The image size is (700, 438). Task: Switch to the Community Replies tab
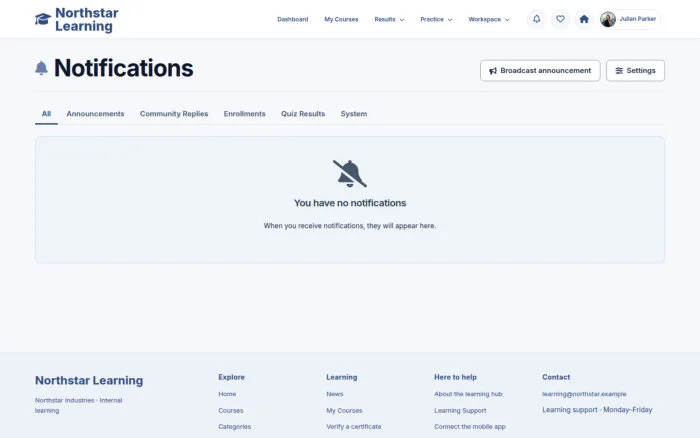[x=174, y=114]
